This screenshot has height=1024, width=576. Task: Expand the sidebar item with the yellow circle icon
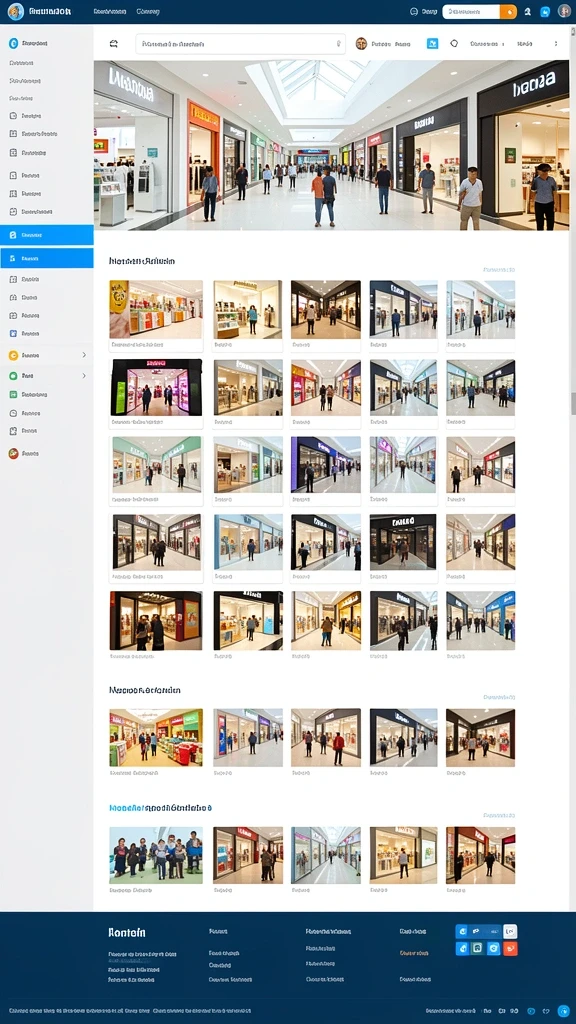(x=46, y=355)
